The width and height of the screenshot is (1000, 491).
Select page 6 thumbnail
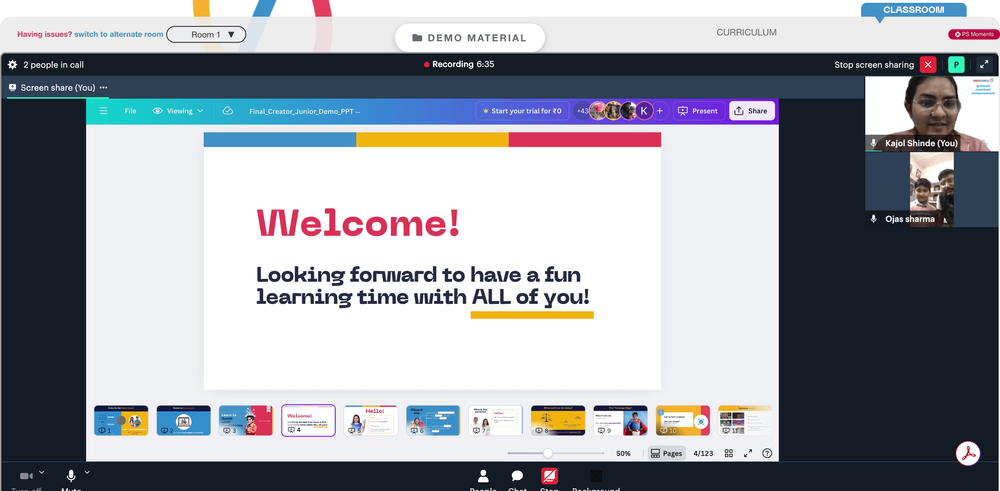[433, 420]
